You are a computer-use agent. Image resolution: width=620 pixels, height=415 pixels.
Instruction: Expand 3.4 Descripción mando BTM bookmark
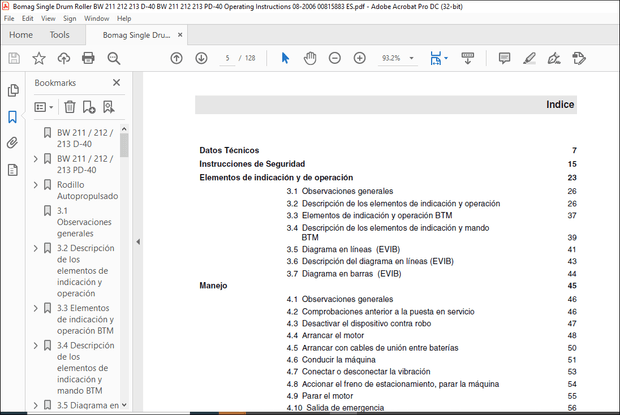click(36, 345)
